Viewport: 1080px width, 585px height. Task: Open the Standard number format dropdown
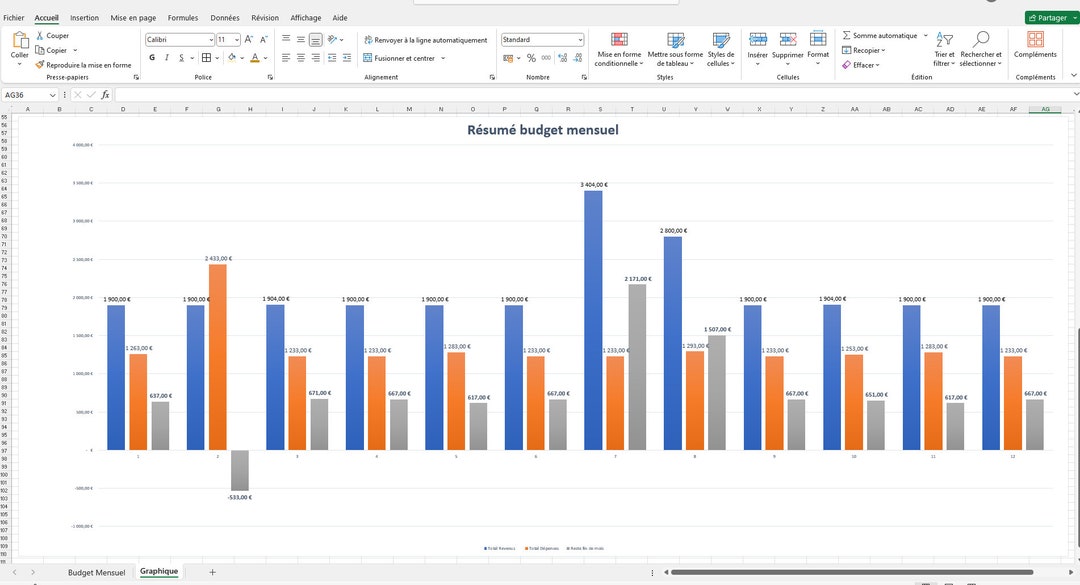580,40
